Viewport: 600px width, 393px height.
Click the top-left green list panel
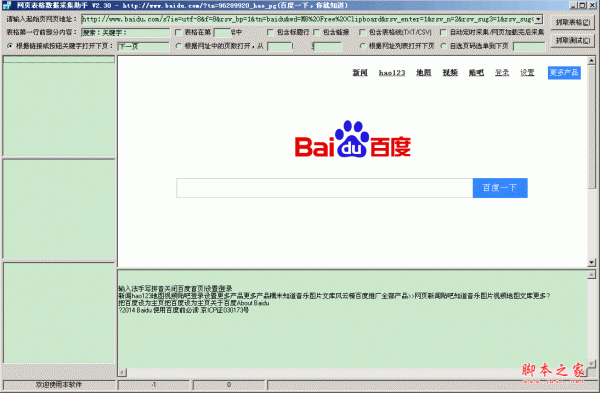coord(59,106)
